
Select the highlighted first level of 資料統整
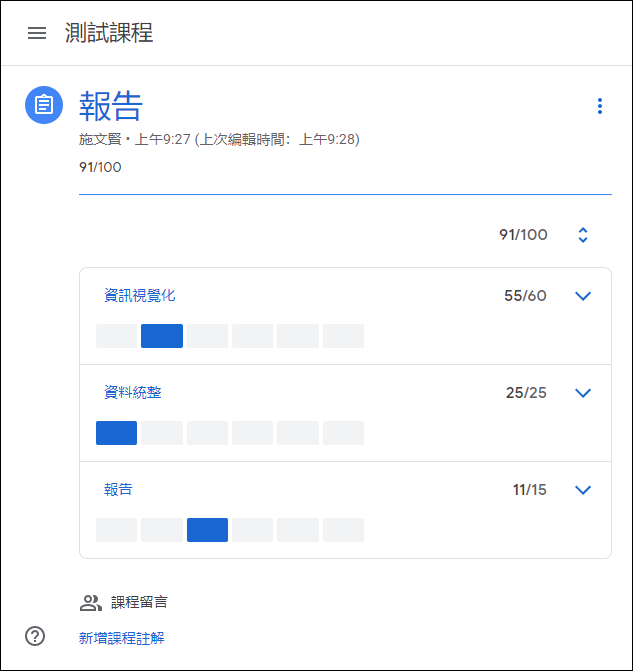click(x=116, y=433)
